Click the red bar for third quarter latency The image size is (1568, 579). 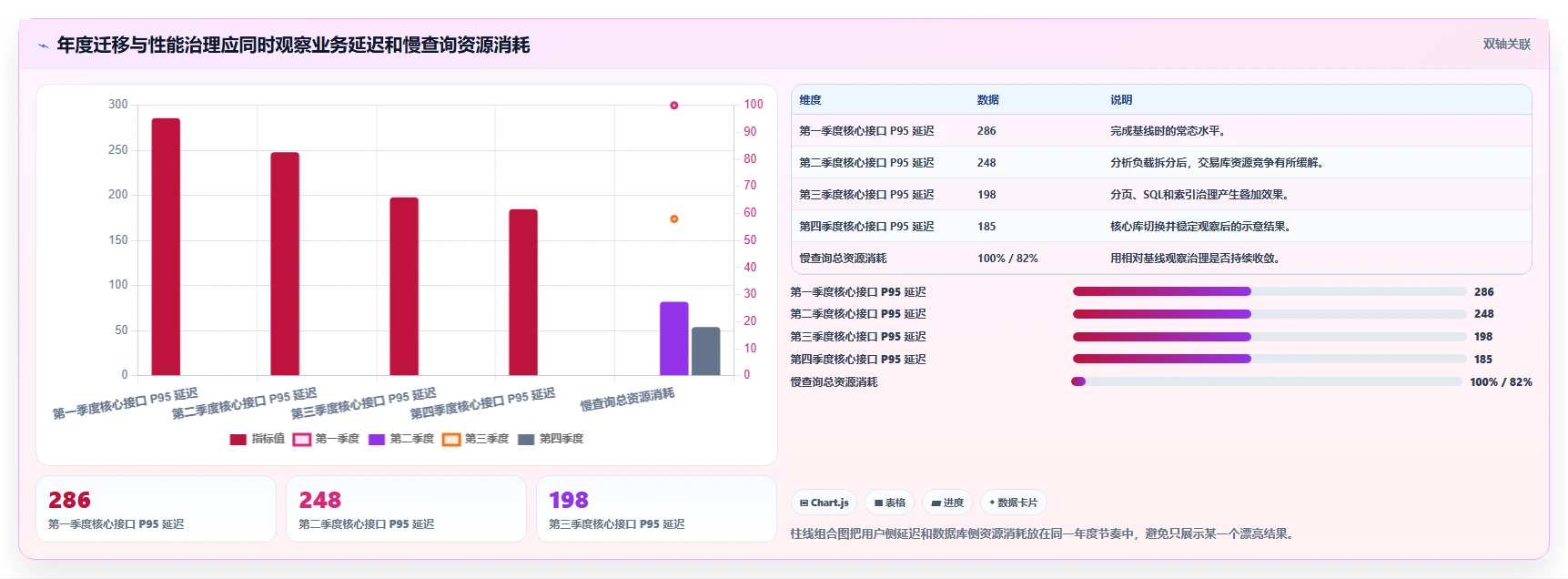point(404,286)
